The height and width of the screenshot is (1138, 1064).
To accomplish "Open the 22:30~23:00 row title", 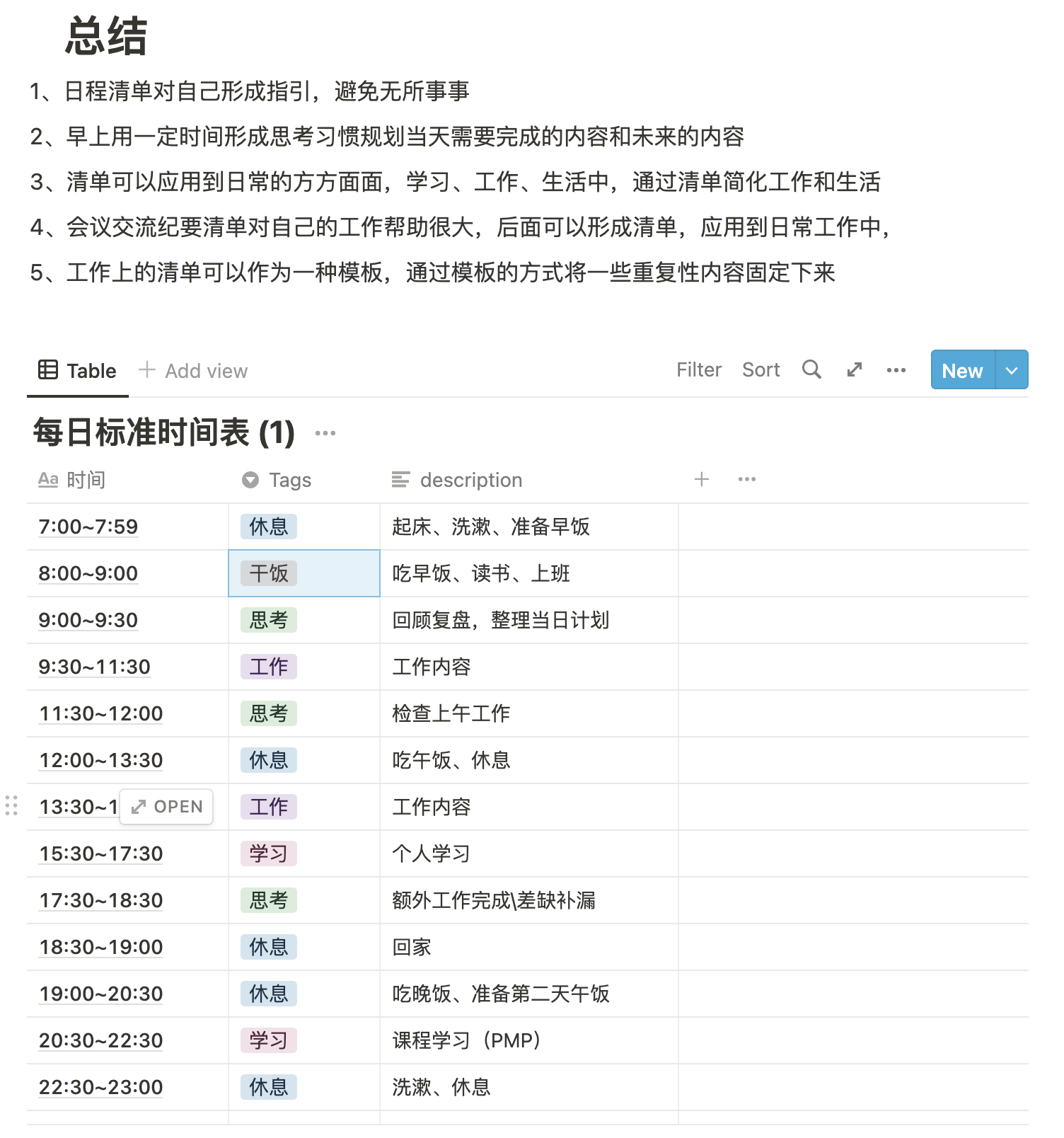I will pos(101,1087).
